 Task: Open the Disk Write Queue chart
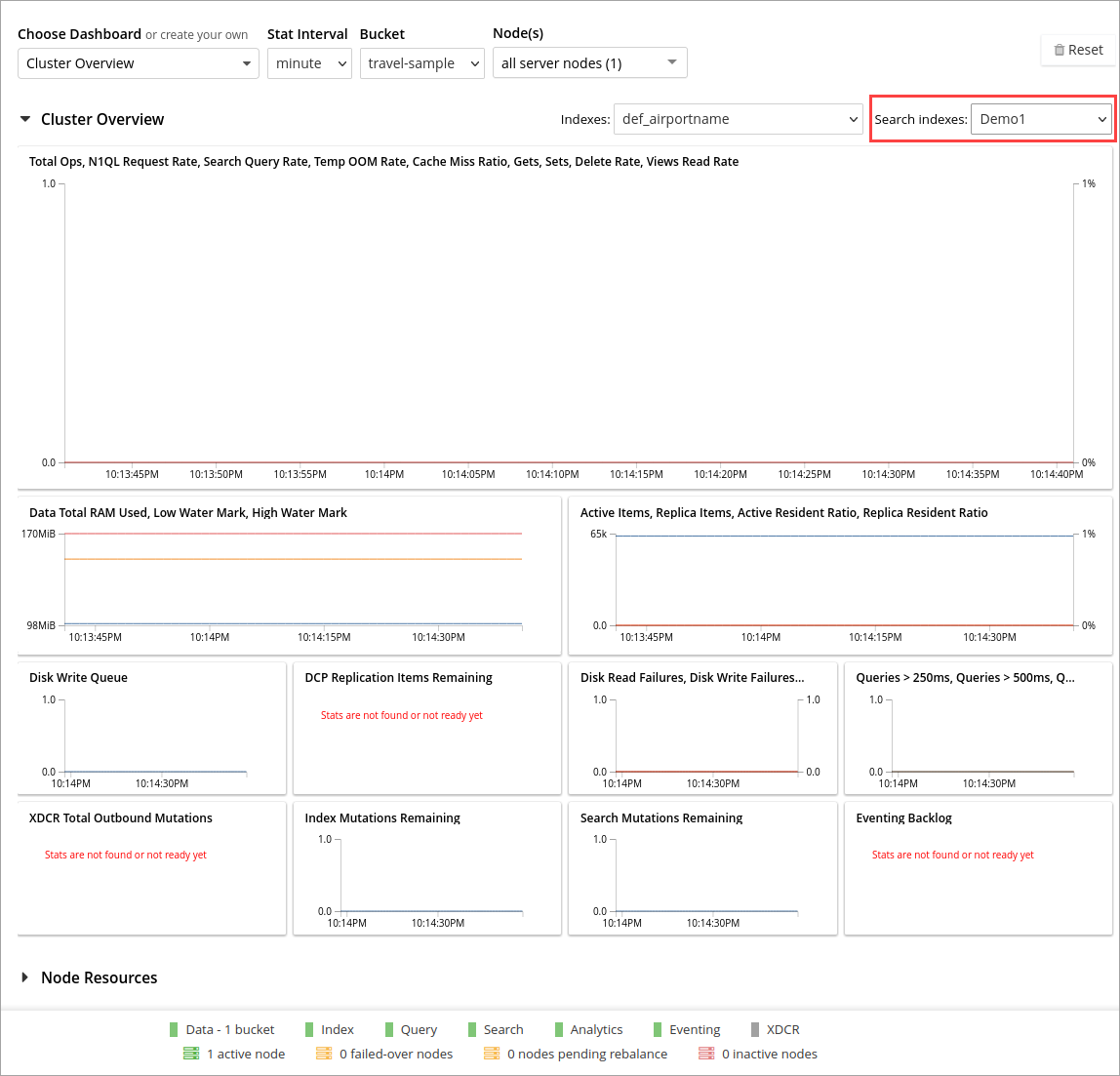click(x=152, y=732)
